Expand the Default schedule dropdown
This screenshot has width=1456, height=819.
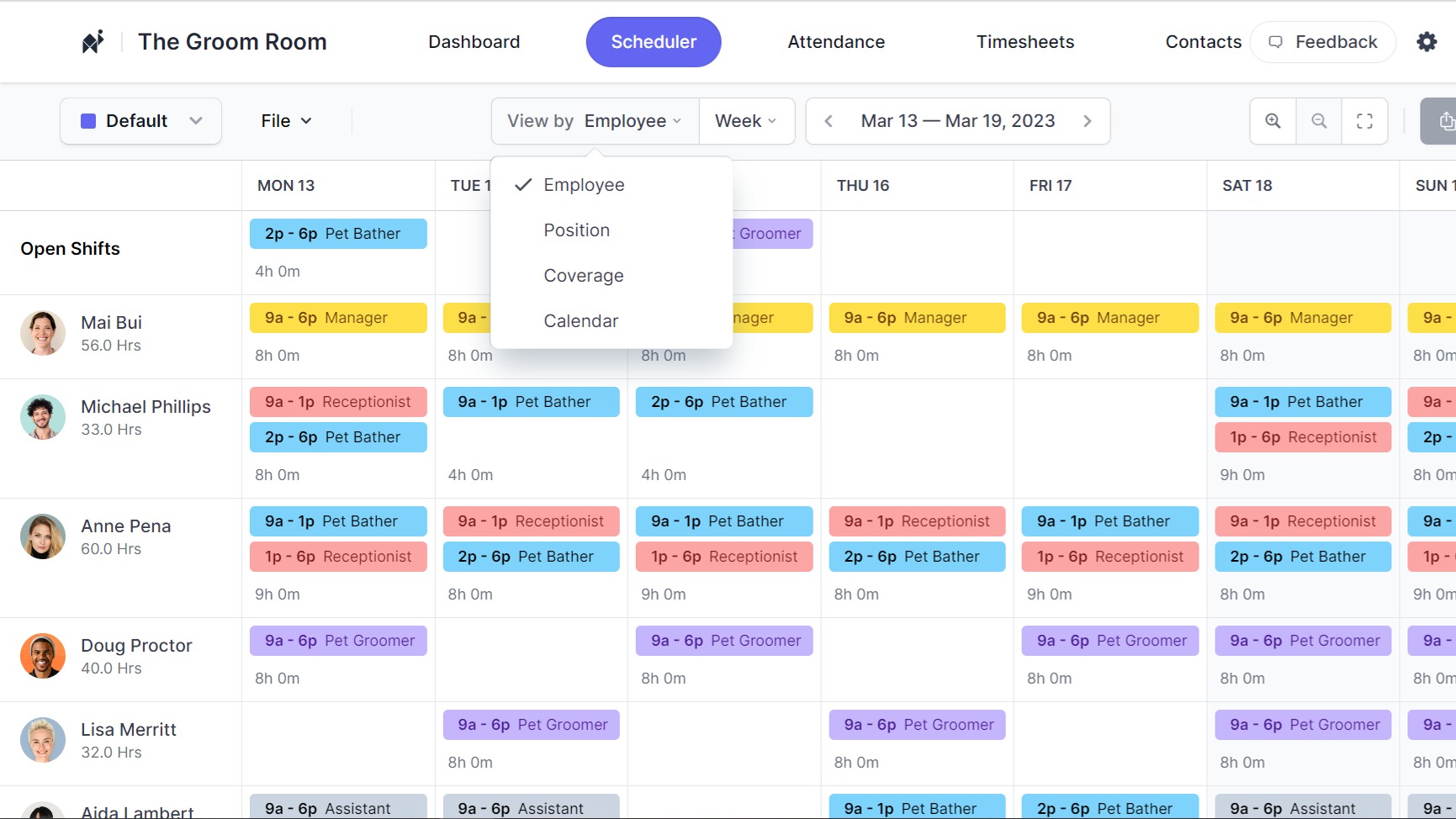140,121
